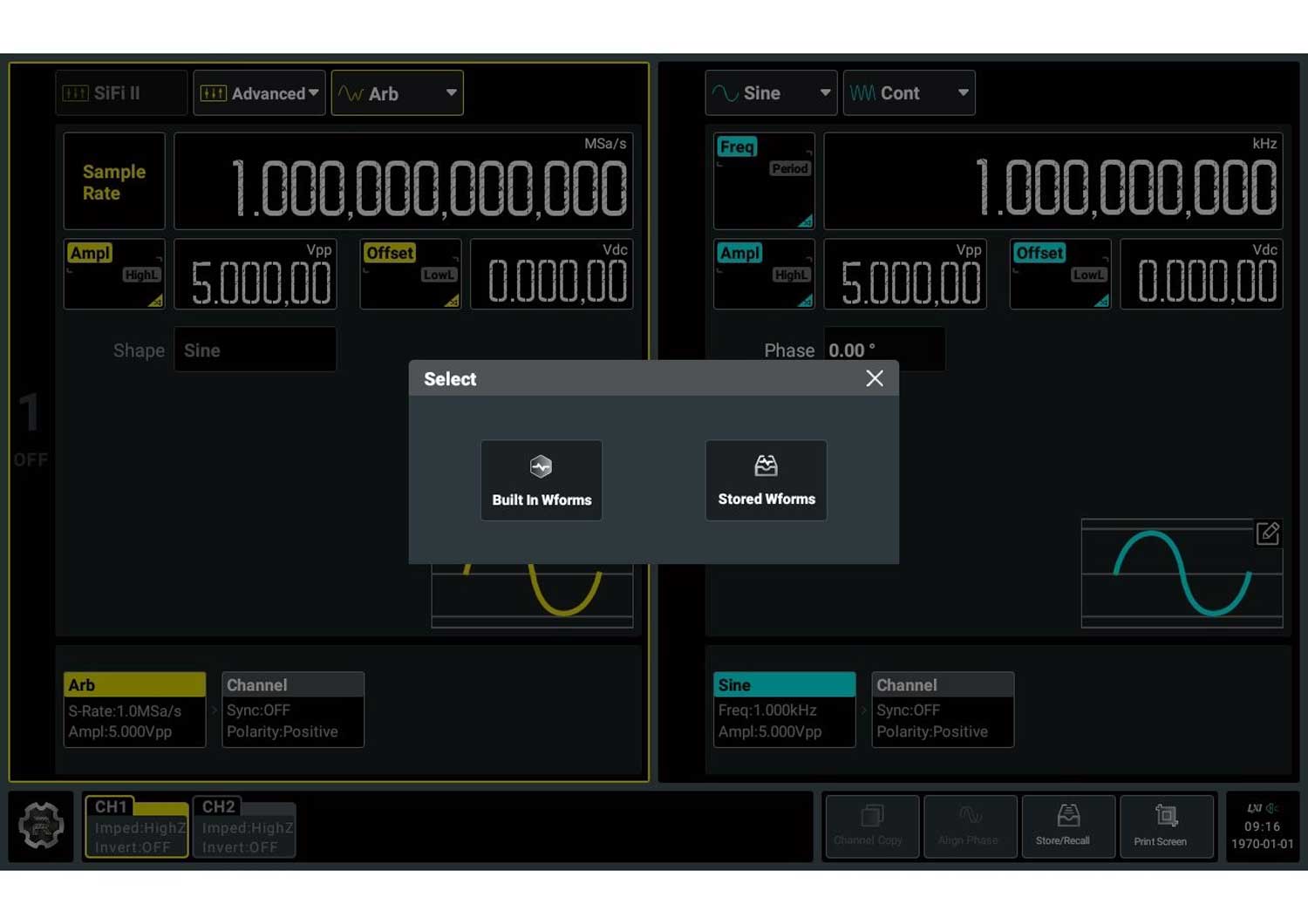Viewport: 1308px width, 924px height.
Task: Click the date 1970-01-01
Action: pos(1262,844)
